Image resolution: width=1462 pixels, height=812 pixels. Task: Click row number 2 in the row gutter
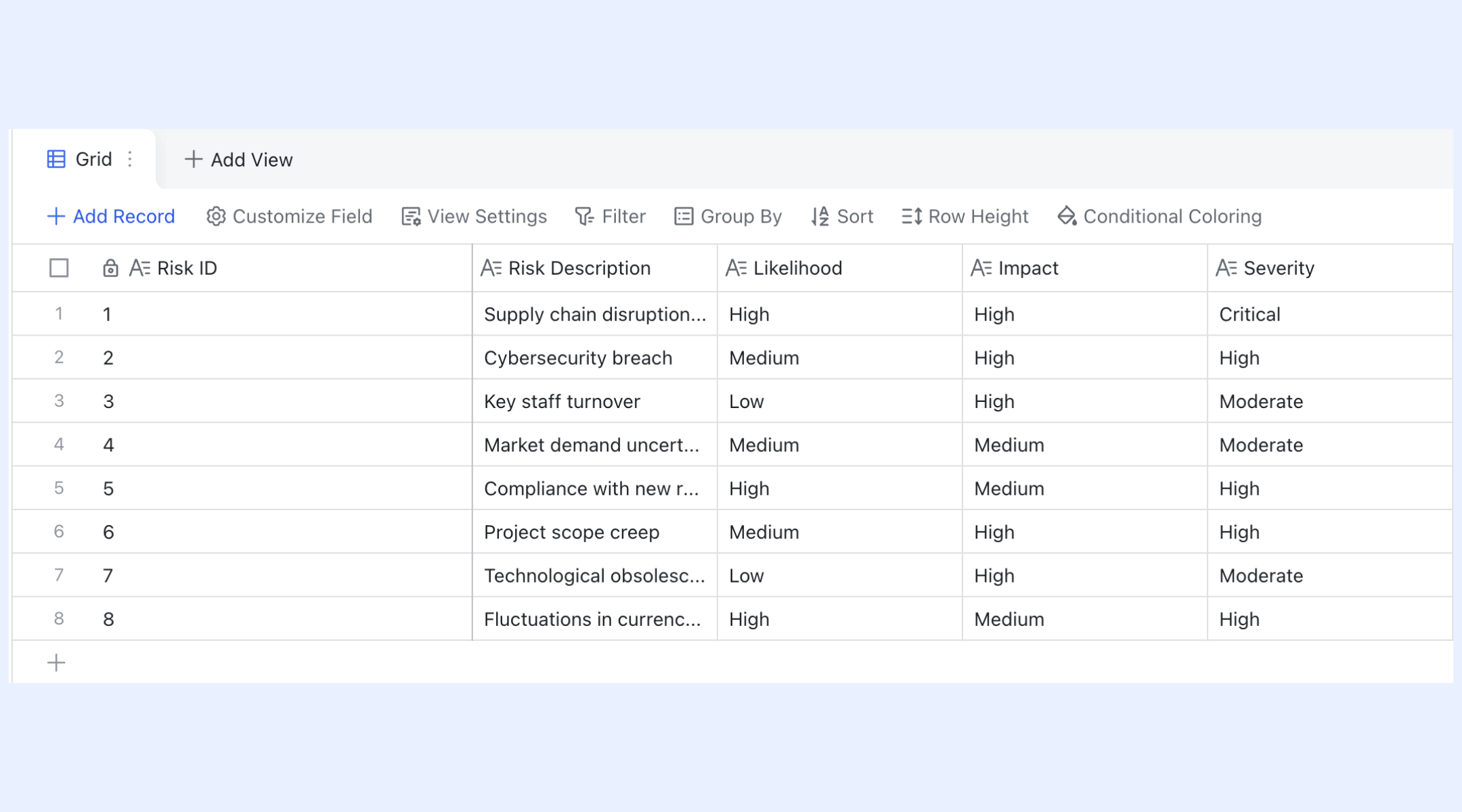59,357
